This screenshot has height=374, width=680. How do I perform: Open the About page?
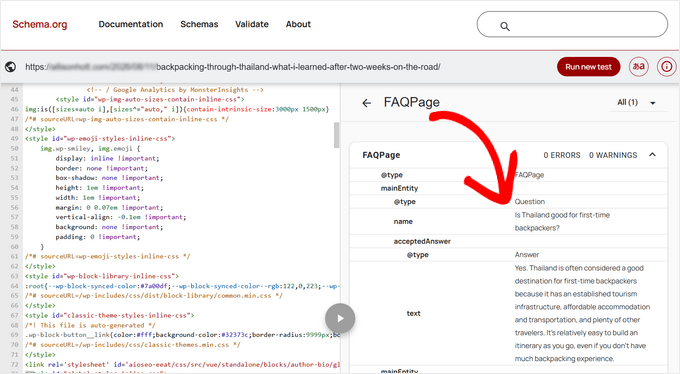(x=298, y=24)
